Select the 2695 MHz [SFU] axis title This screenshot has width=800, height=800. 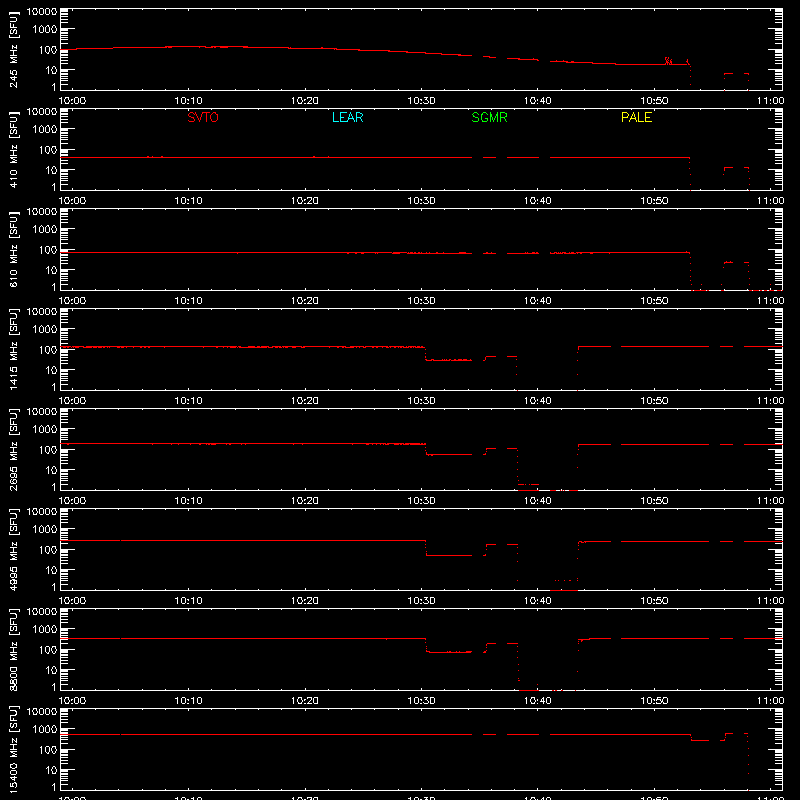[x=13, y=449]
